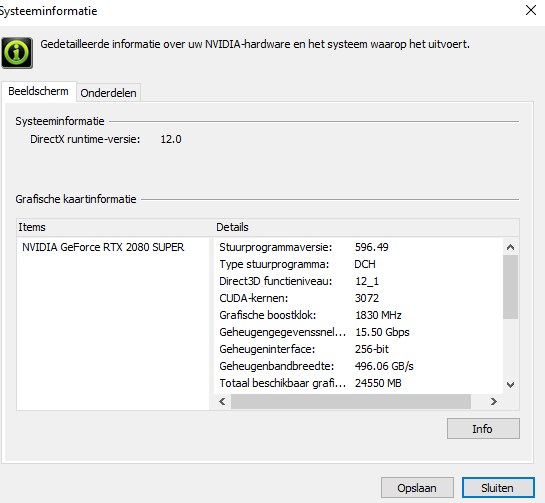
Task: Select NVIDIA GeForce RTX 2080 SUPER item
Action: (103, 247)
